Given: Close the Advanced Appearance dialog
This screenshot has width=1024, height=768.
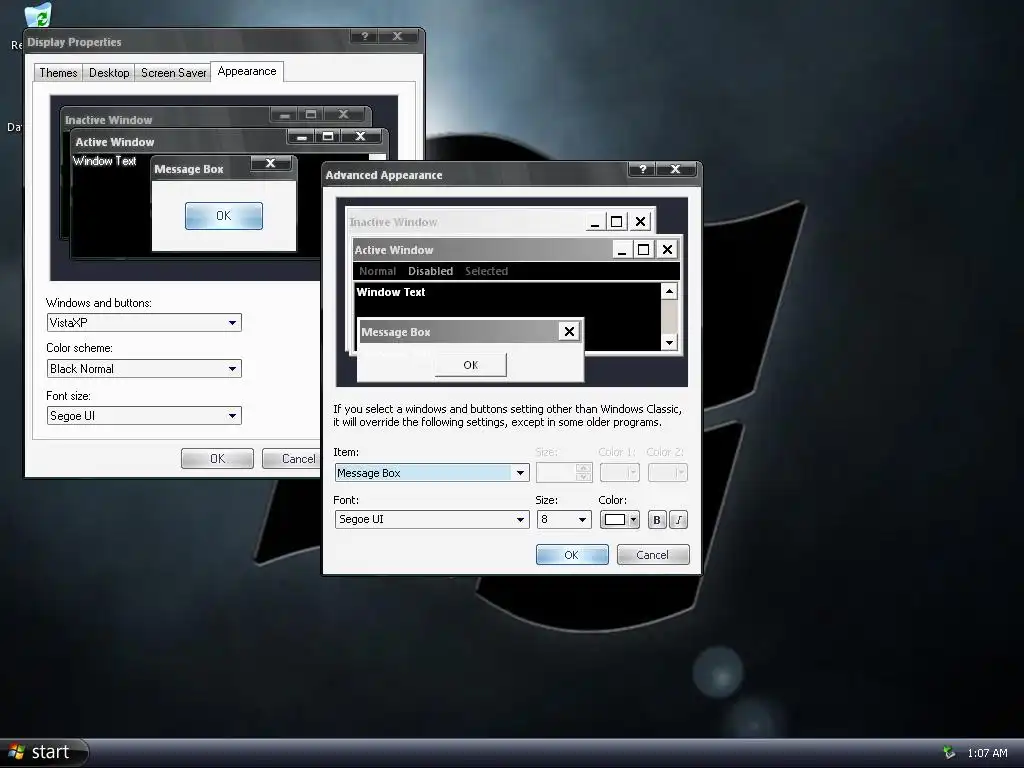Looking at the screenshot, I should click(x=676, y=169).
